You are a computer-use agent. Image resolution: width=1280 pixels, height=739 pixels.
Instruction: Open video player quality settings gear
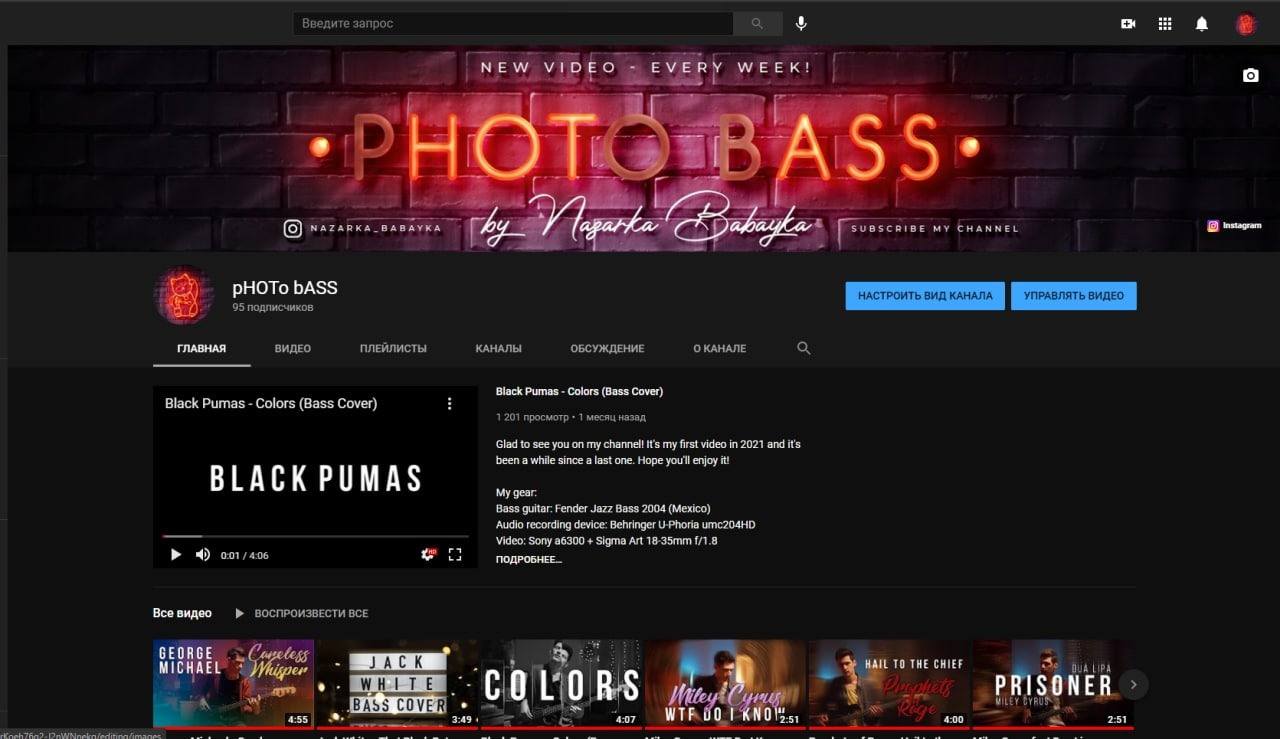[428, 554]
